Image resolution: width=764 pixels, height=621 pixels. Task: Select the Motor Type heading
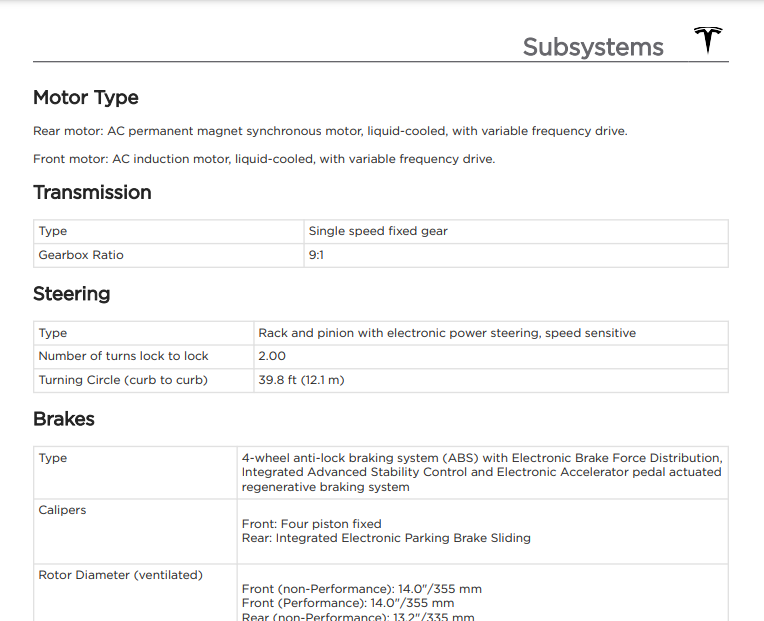(x=86, y=97)
